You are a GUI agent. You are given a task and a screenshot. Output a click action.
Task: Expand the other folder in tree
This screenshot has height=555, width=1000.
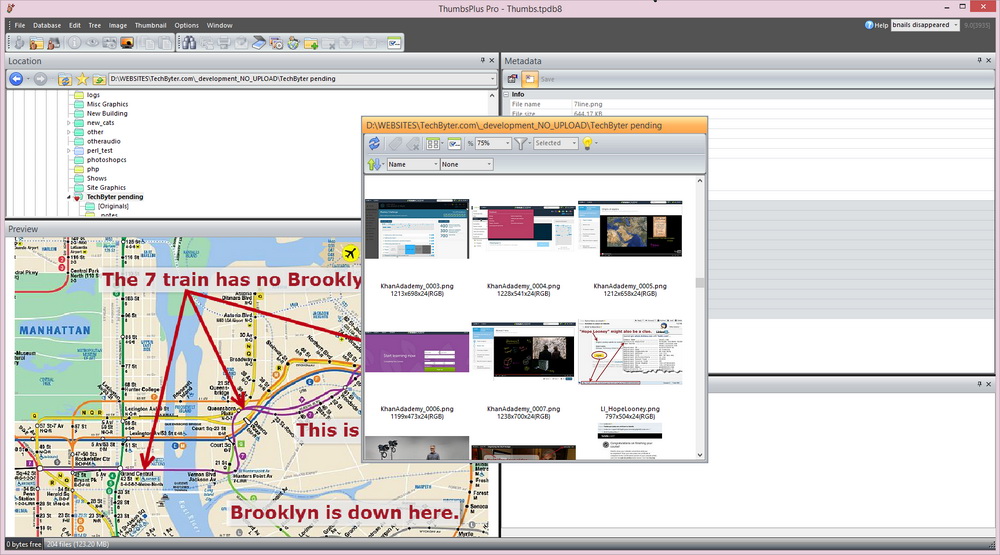point(69,132)
